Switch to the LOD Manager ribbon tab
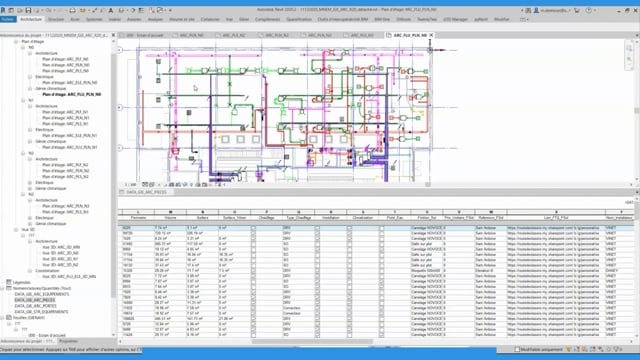Viewport: 640px width, 360px height. (x=456, y=19)
